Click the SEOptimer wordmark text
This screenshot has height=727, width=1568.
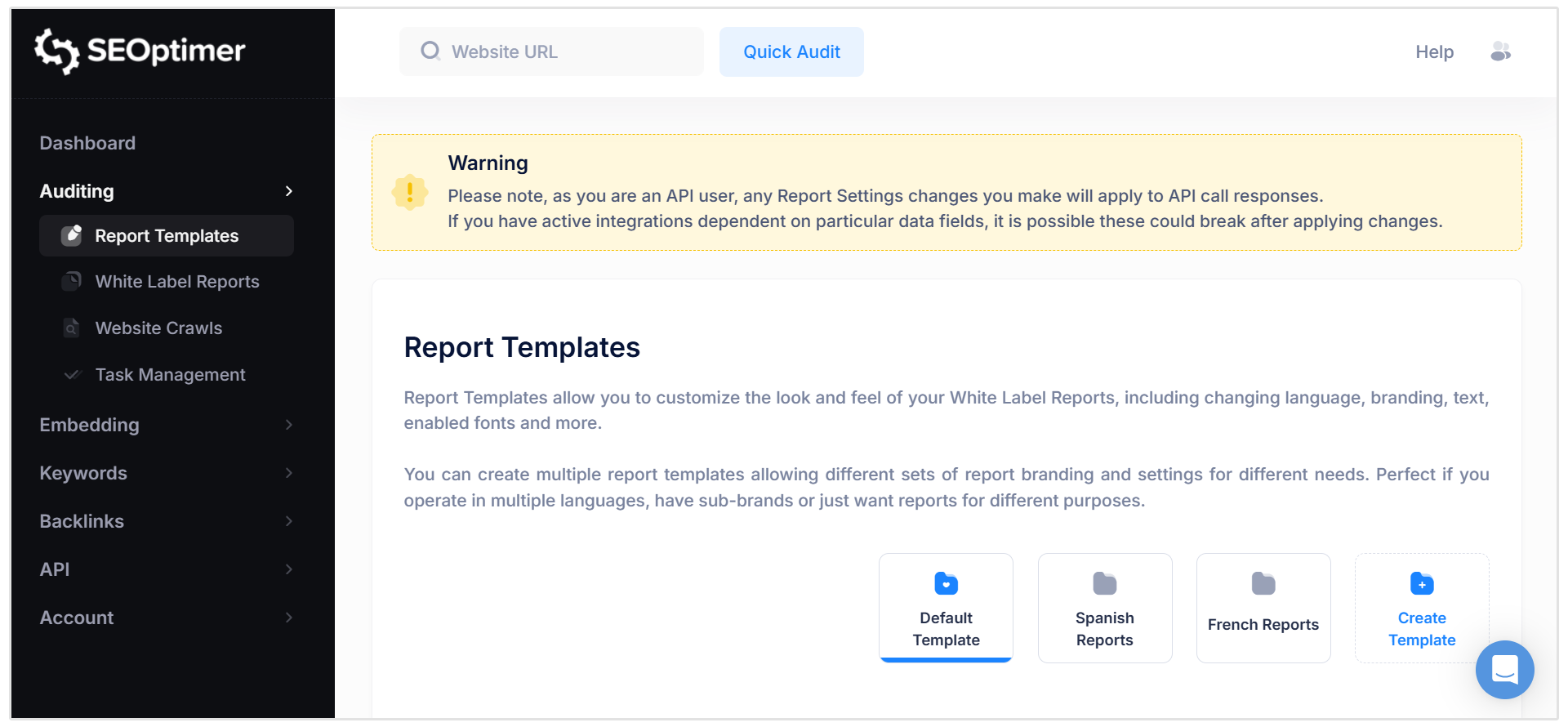[x=166, y=51]
